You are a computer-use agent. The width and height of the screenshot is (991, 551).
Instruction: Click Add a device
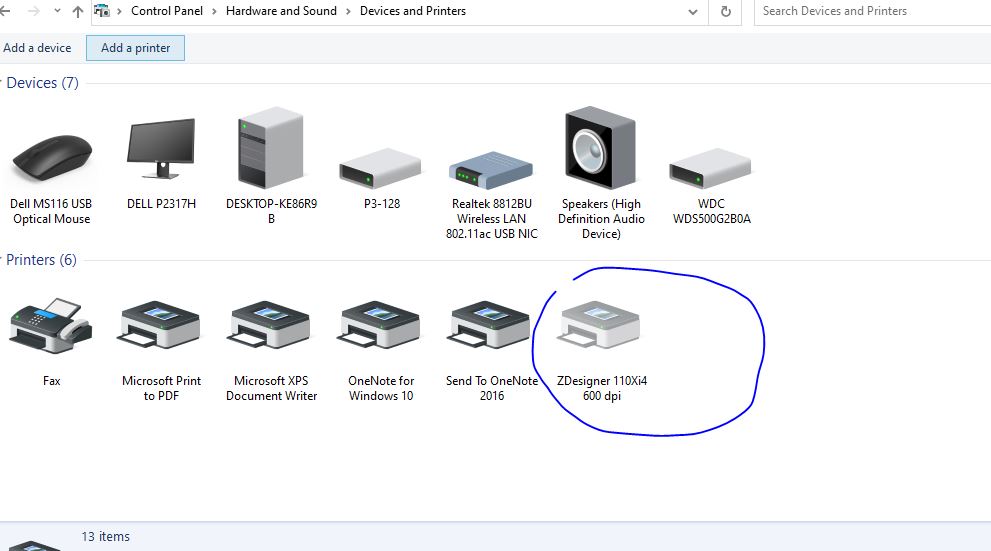click(x=37, y=48)
